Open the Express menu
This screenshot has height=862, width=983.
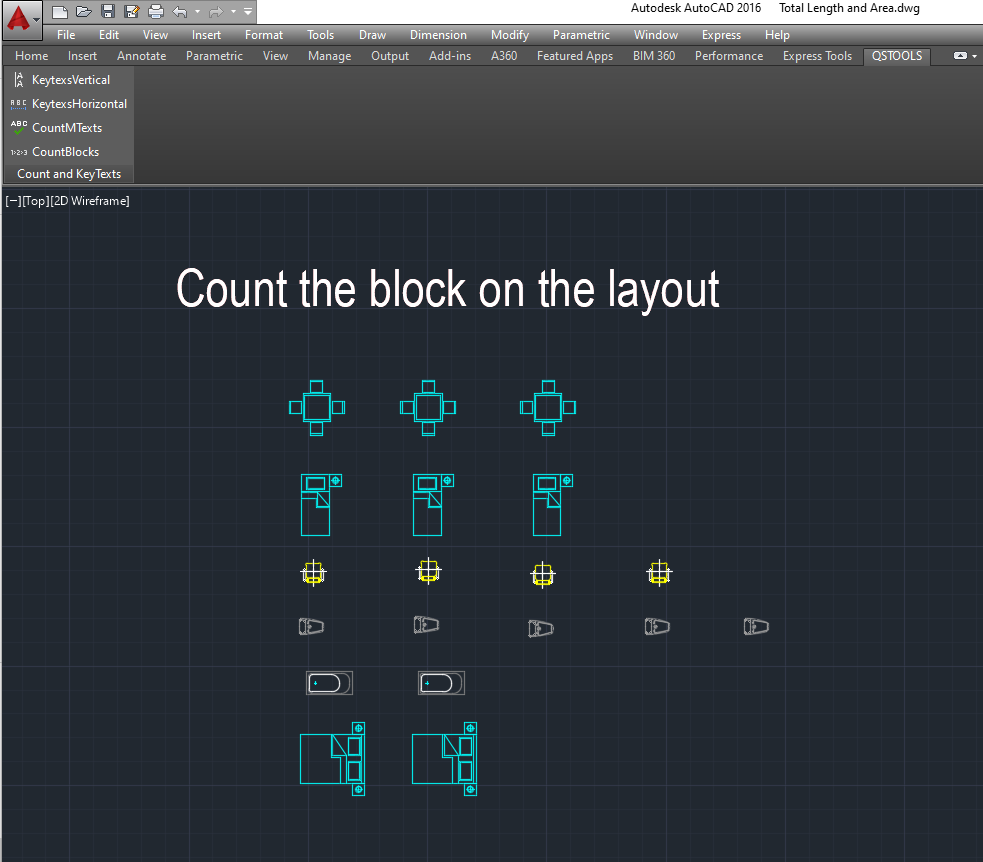point(721,35)
